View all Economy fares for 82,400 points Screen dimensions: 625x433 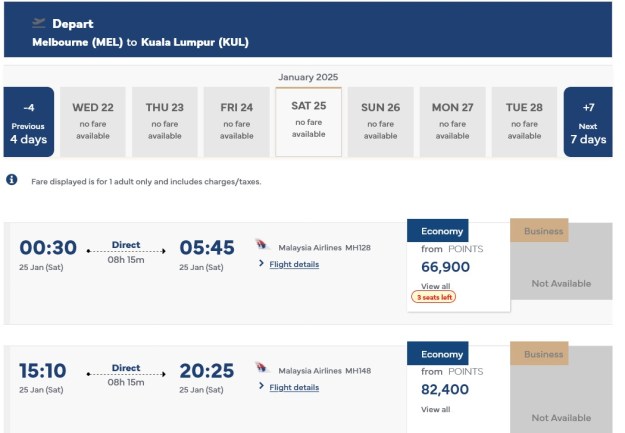click(x=435, y=409)
